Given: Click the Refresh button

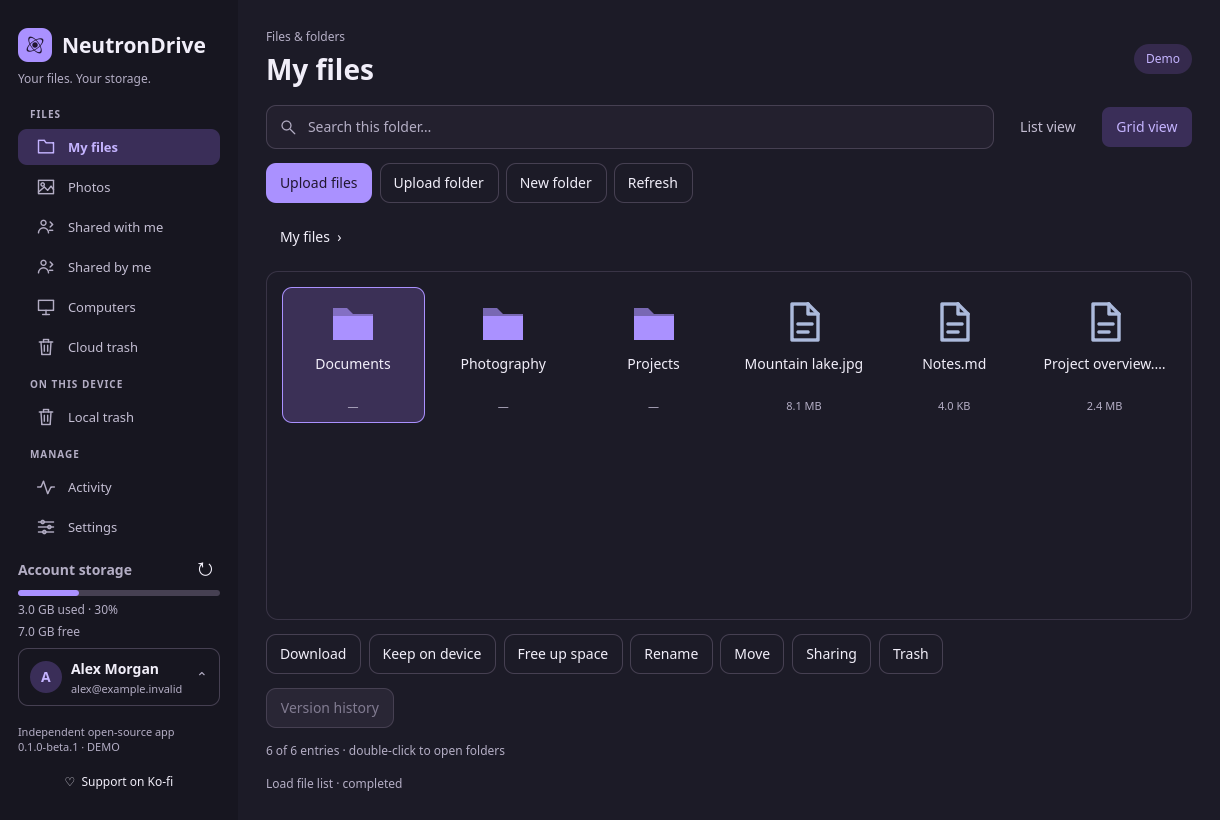Looking at the screenshot, I should coord(653,183).
